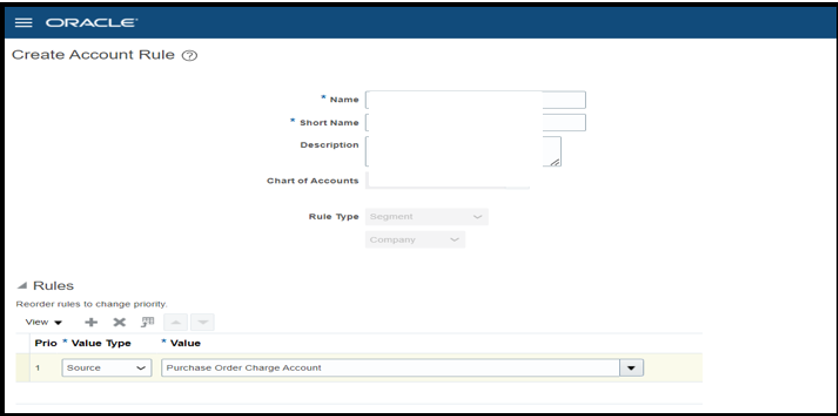Click into the Short Name field
This screenshot has width=838, height=416.
[475, 122]
